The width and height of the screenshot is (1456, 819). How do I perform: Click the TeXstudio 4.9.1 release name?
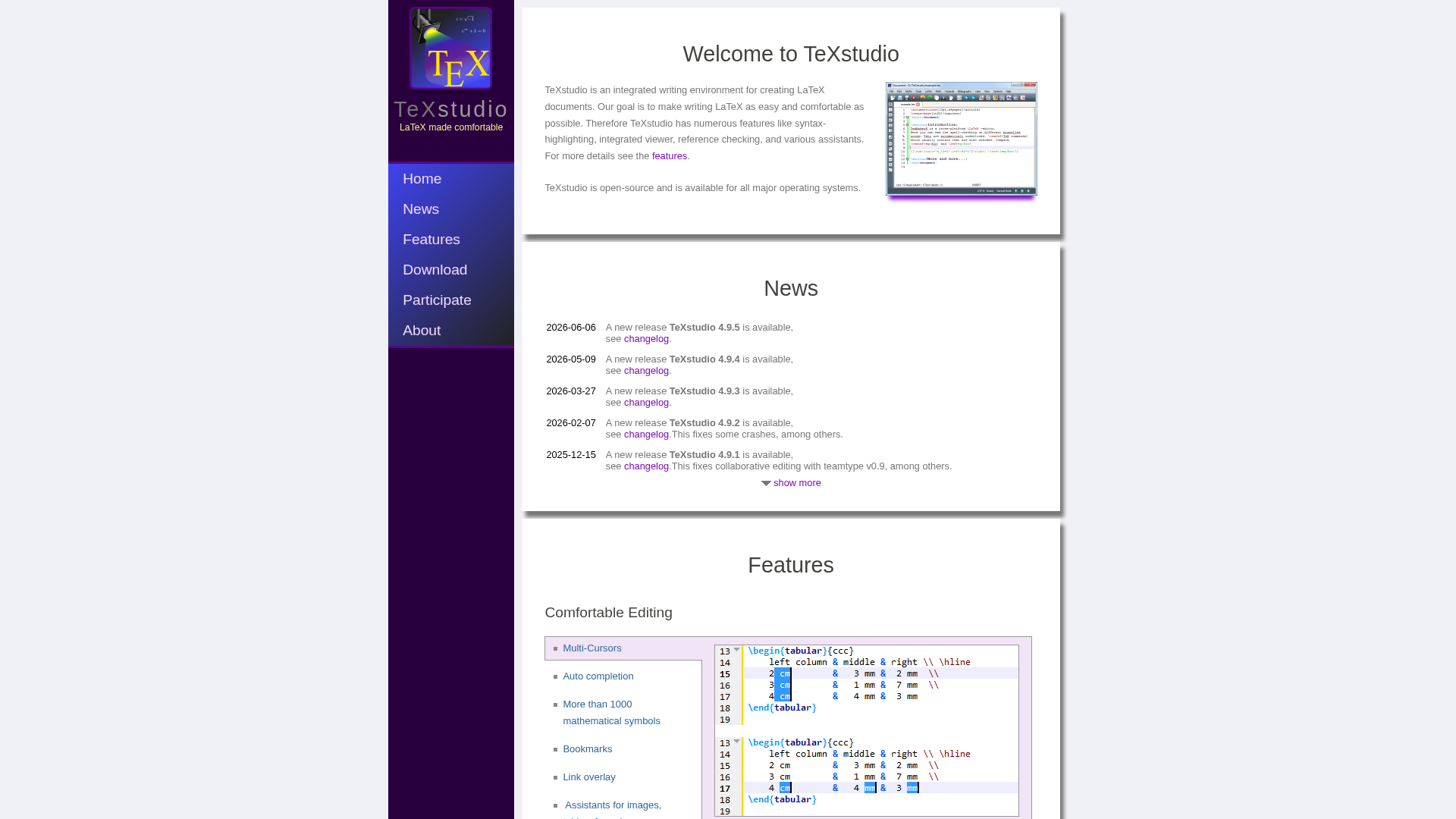pyautogui.click(x=704, y=455)
